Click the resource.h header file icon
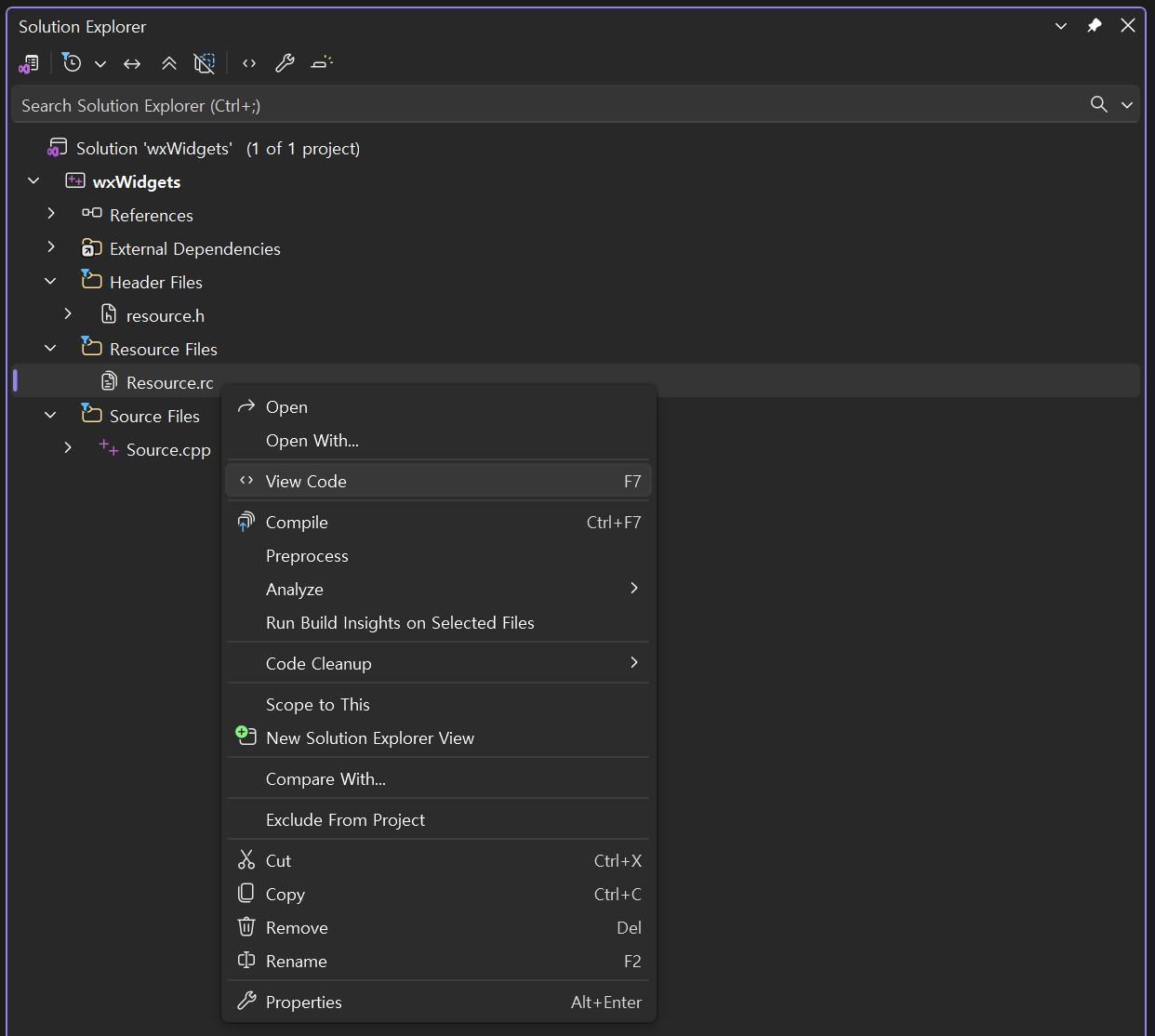 tap(109, 314)
